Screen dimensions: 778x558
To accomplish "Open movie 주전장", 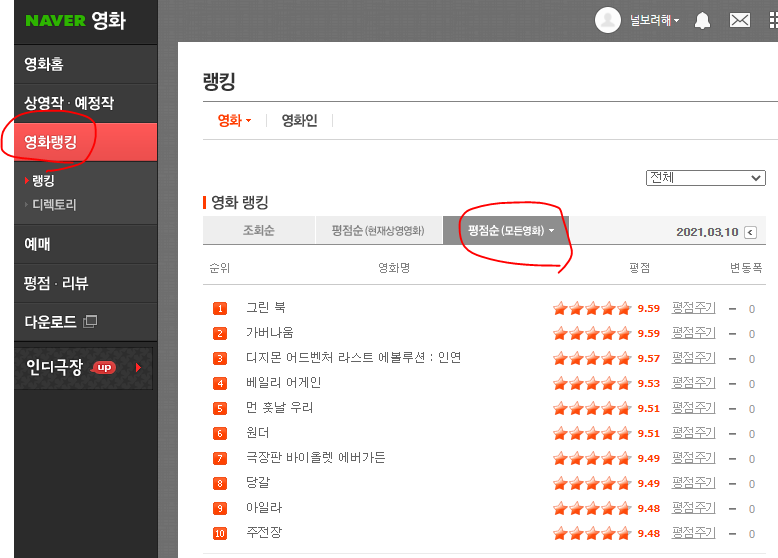I will (x=264, y=533).
